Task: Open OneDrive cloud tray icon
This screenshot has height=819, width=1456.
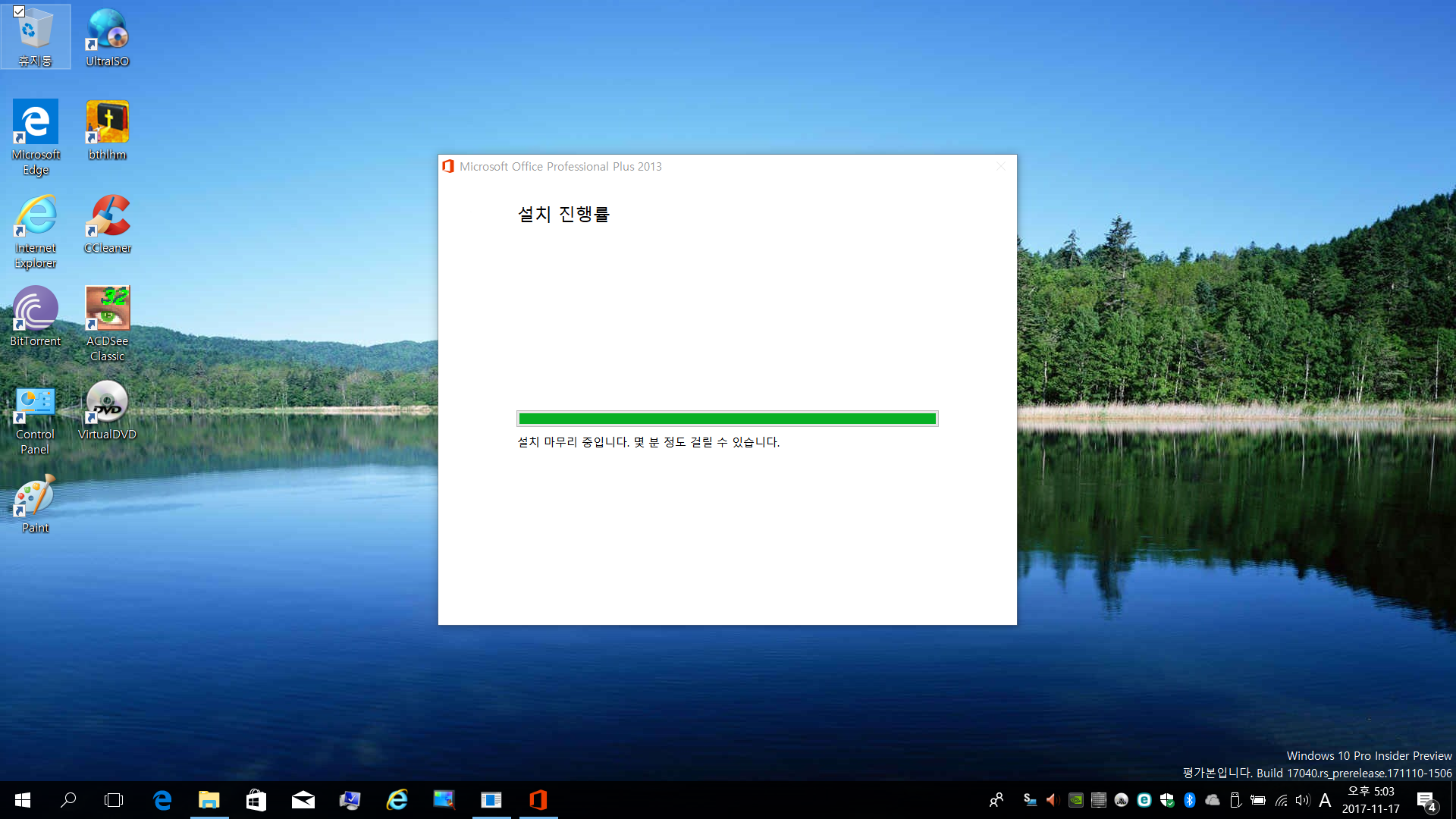Action: (x=1213, y=800)
